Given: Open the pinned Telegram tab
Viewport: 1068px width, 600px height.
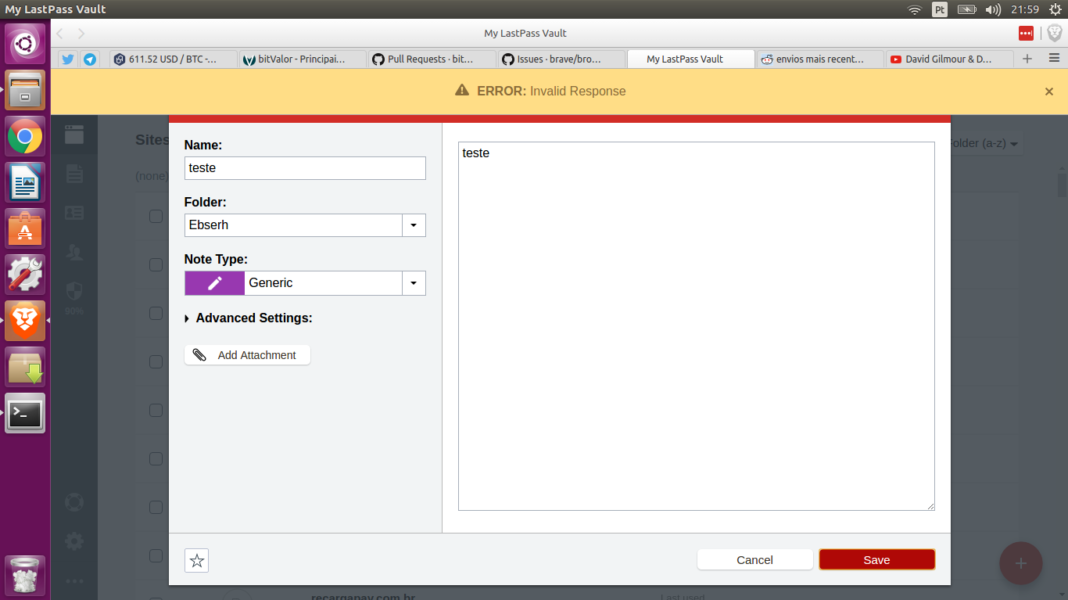Looking at the screenshot, I should coord(90,59).
